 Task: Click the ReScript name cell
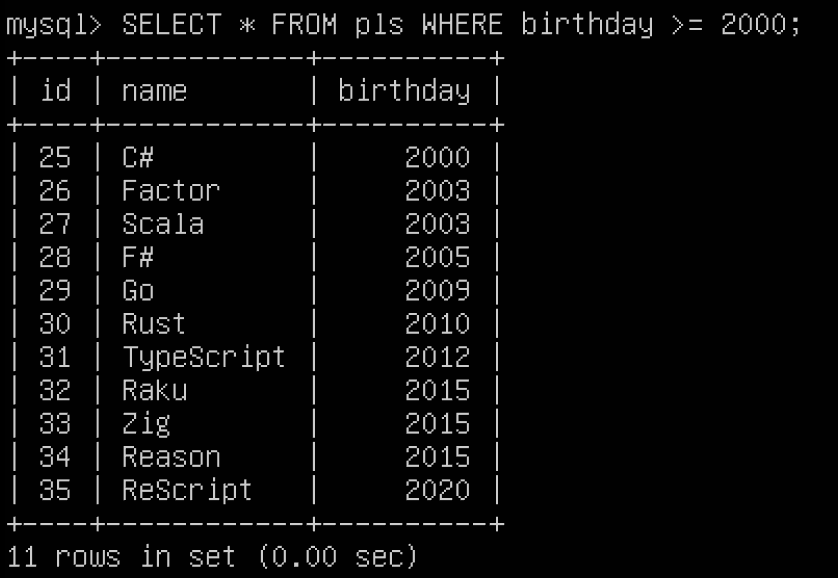point(187,490)
